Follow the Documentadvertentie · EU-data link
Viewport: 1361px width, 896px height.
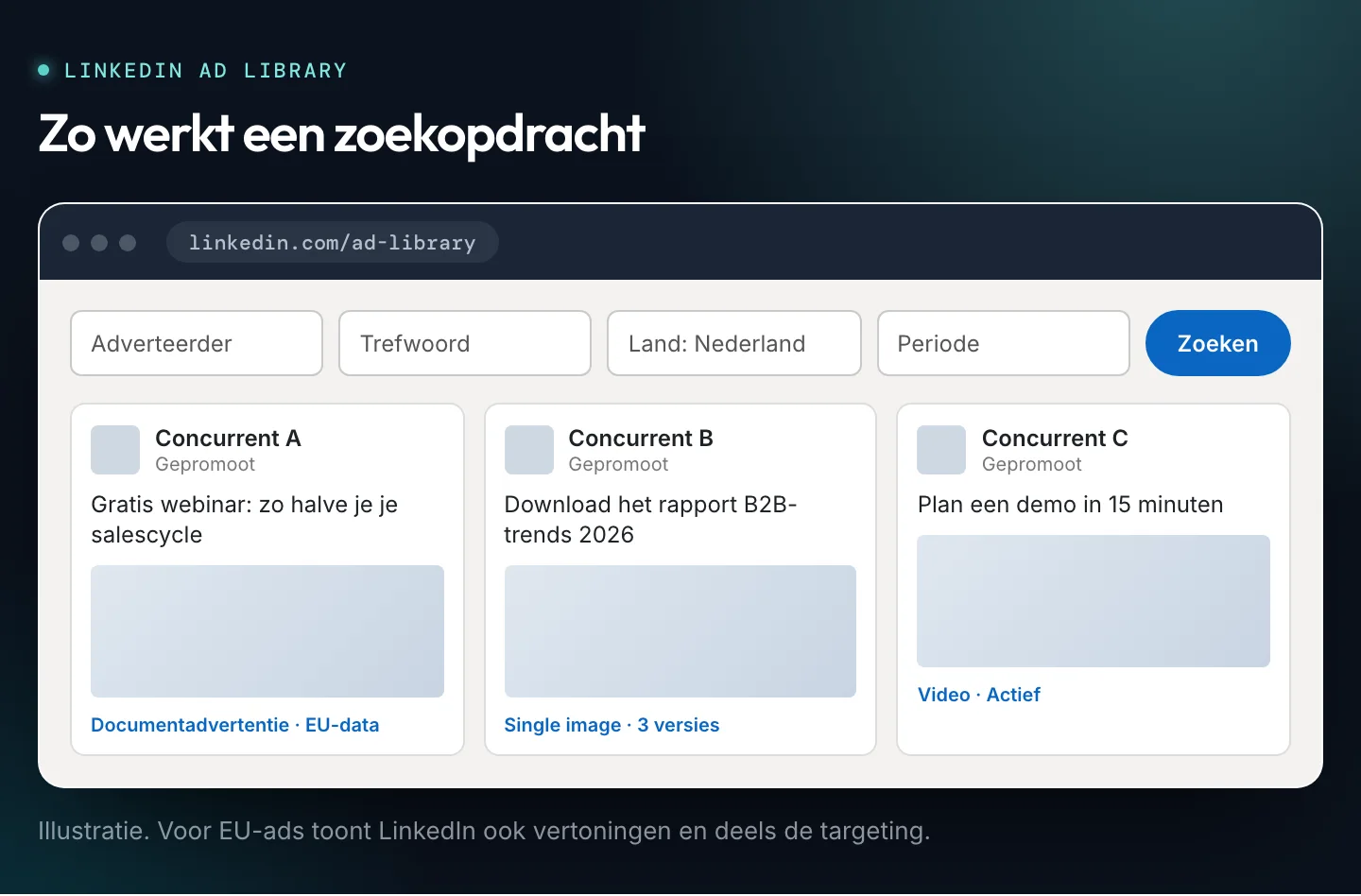pyautogui.click(x=235, y=725)
